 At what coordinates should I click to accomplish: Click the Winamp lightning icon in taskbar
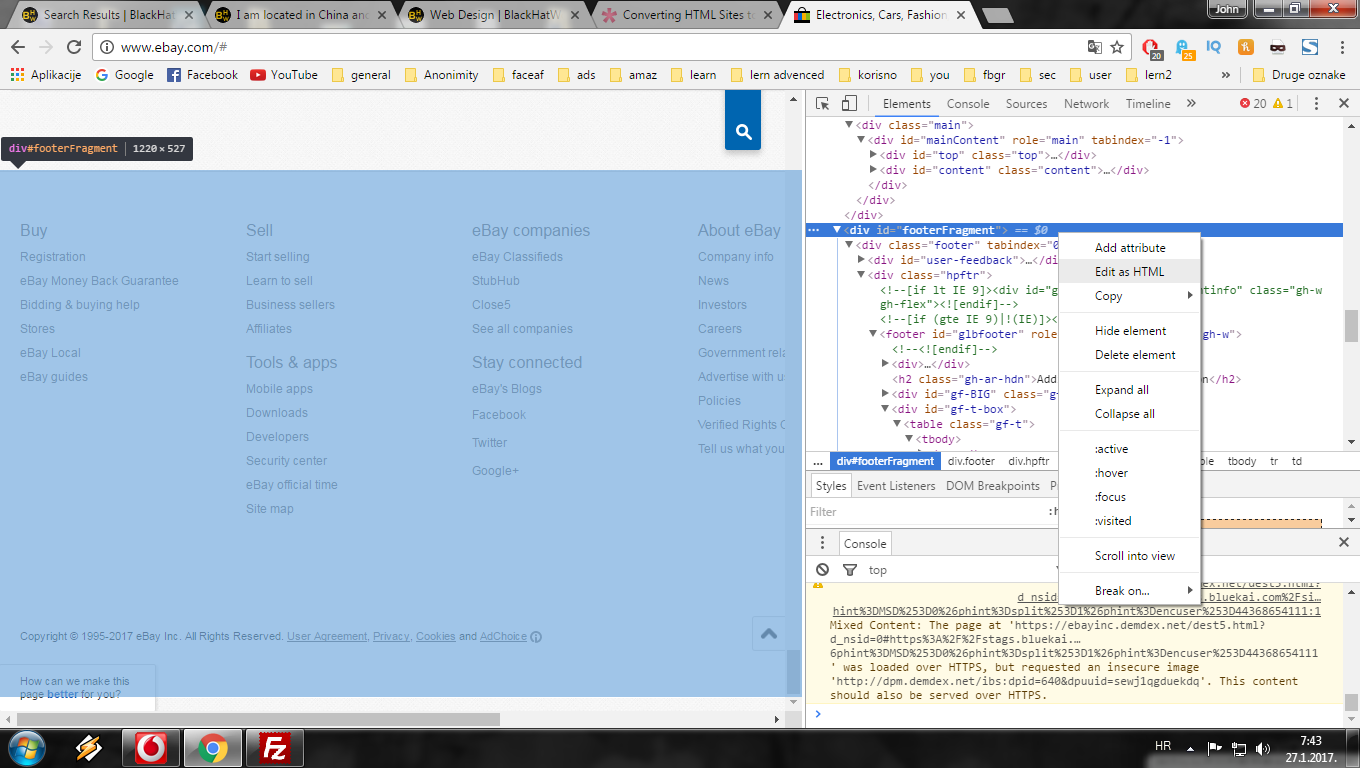(89, 748)
